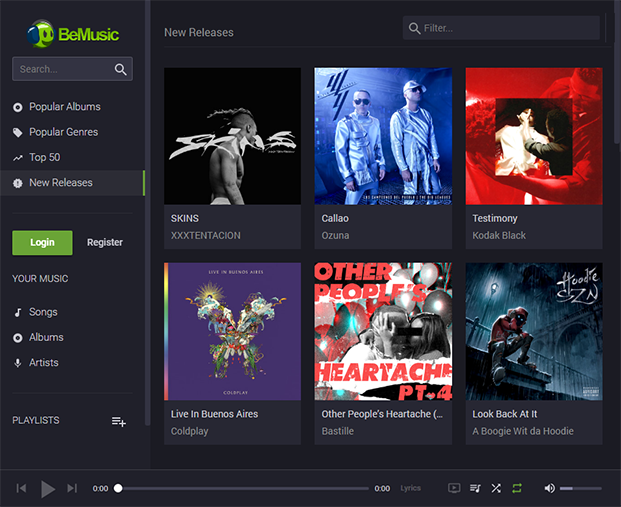Open the Testimony album cover
The image size is (621, 507).
pyautogui.click(x=534, y=136)
